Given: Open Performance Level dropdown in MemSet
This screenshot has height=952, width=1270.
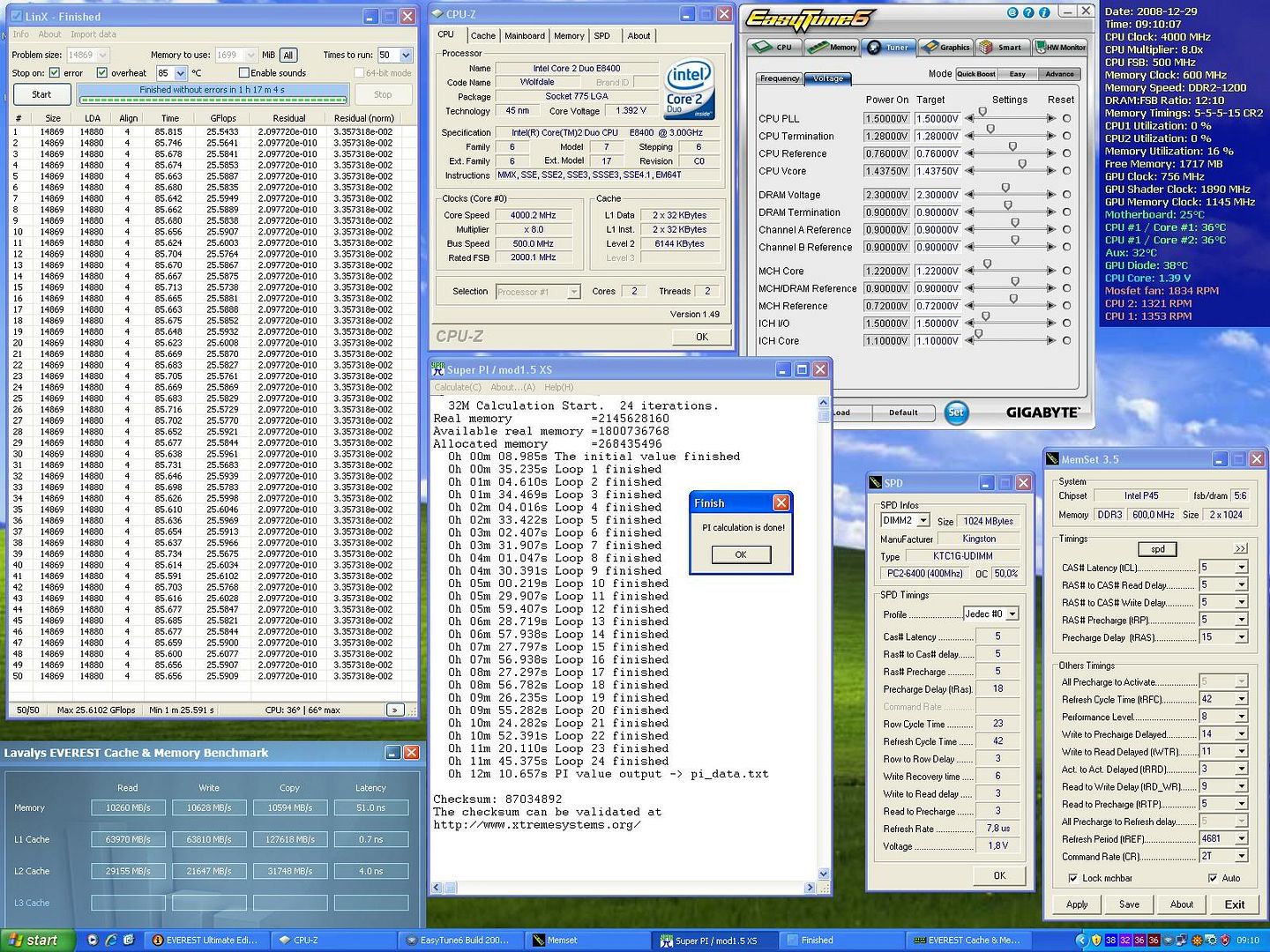Looking at the screenshot, I should tap(1242, 717).
